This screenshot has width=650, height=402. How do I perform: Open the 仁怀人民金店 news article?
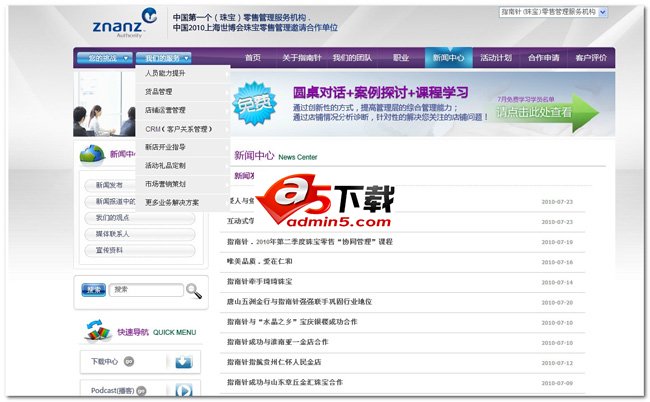(x=274, y=362)
